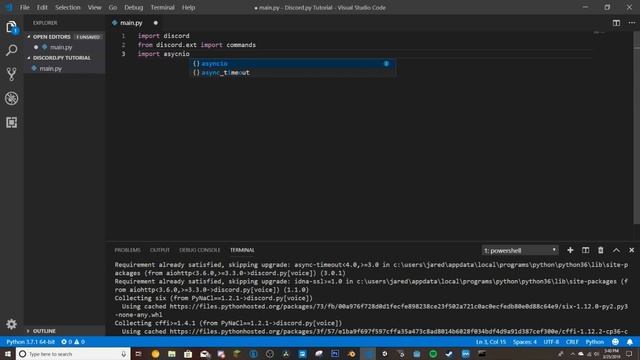Change line endings via CRLF

tap(572, 342)
